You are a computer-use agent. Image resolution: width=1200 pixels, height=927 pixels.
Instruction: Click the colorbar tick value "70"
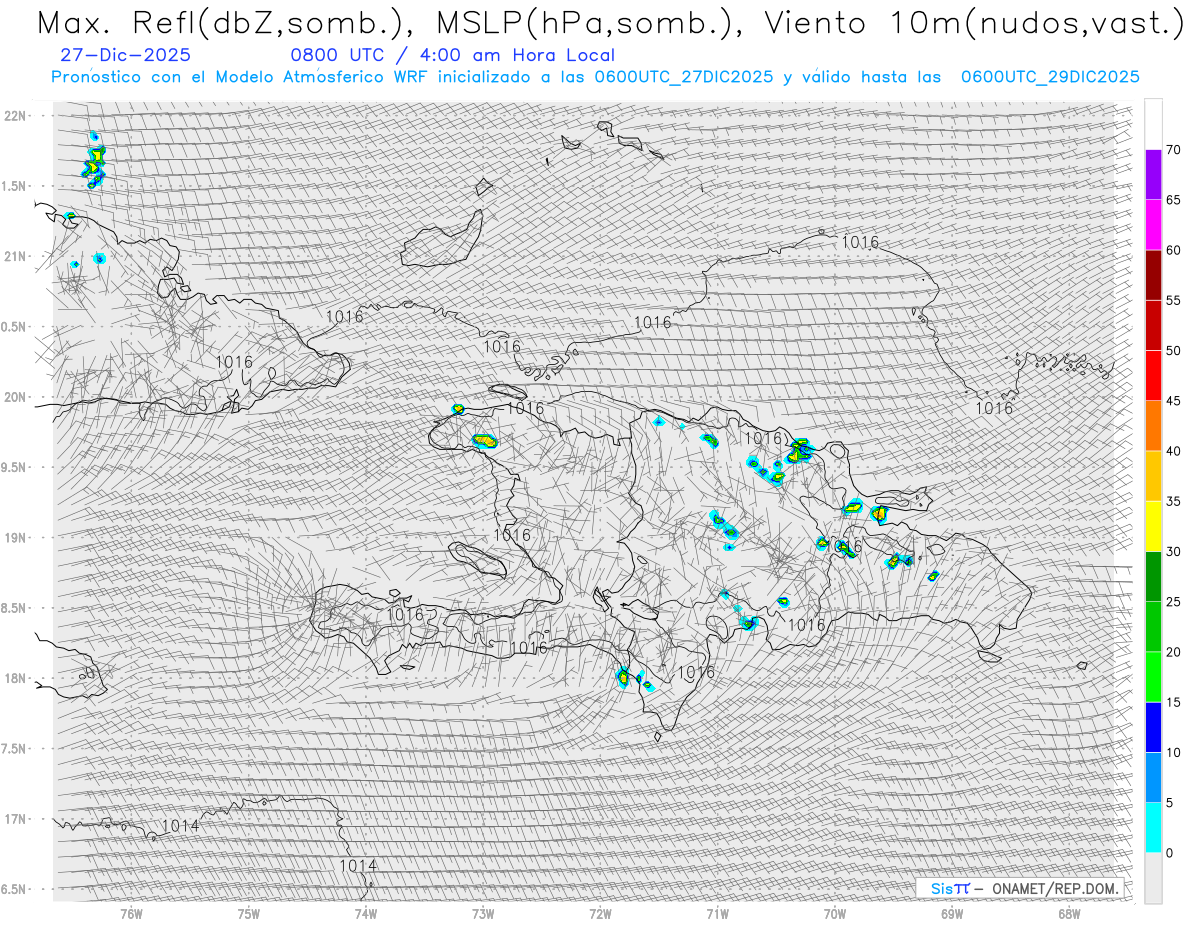coord(1174,150)
